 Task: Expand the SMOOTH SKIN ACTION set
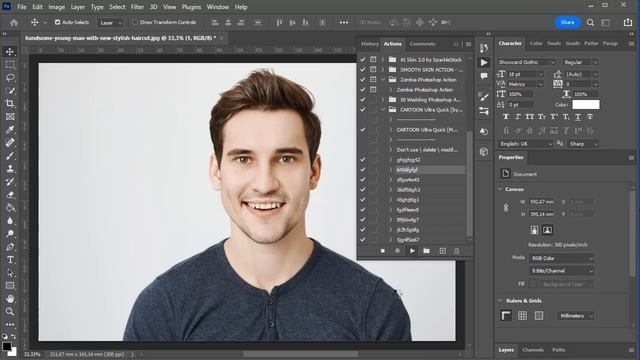[383, 70]
